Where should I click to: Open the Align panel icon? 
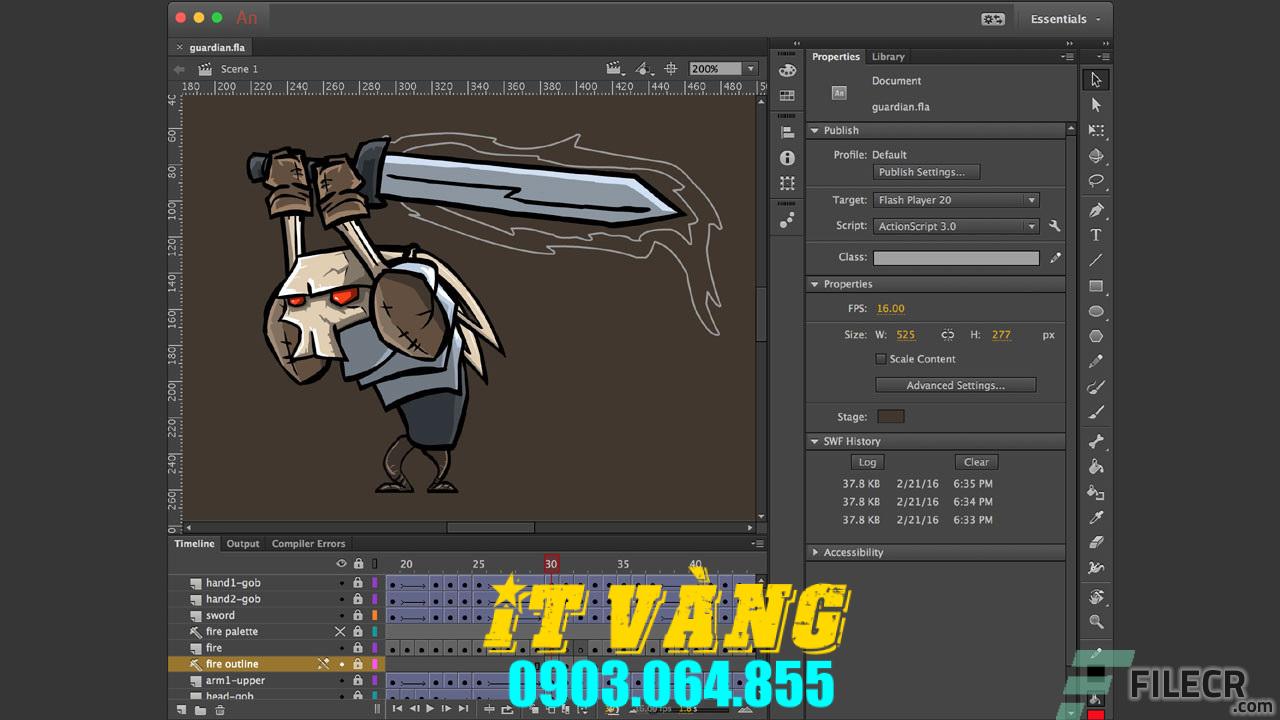tap(787, 131)
